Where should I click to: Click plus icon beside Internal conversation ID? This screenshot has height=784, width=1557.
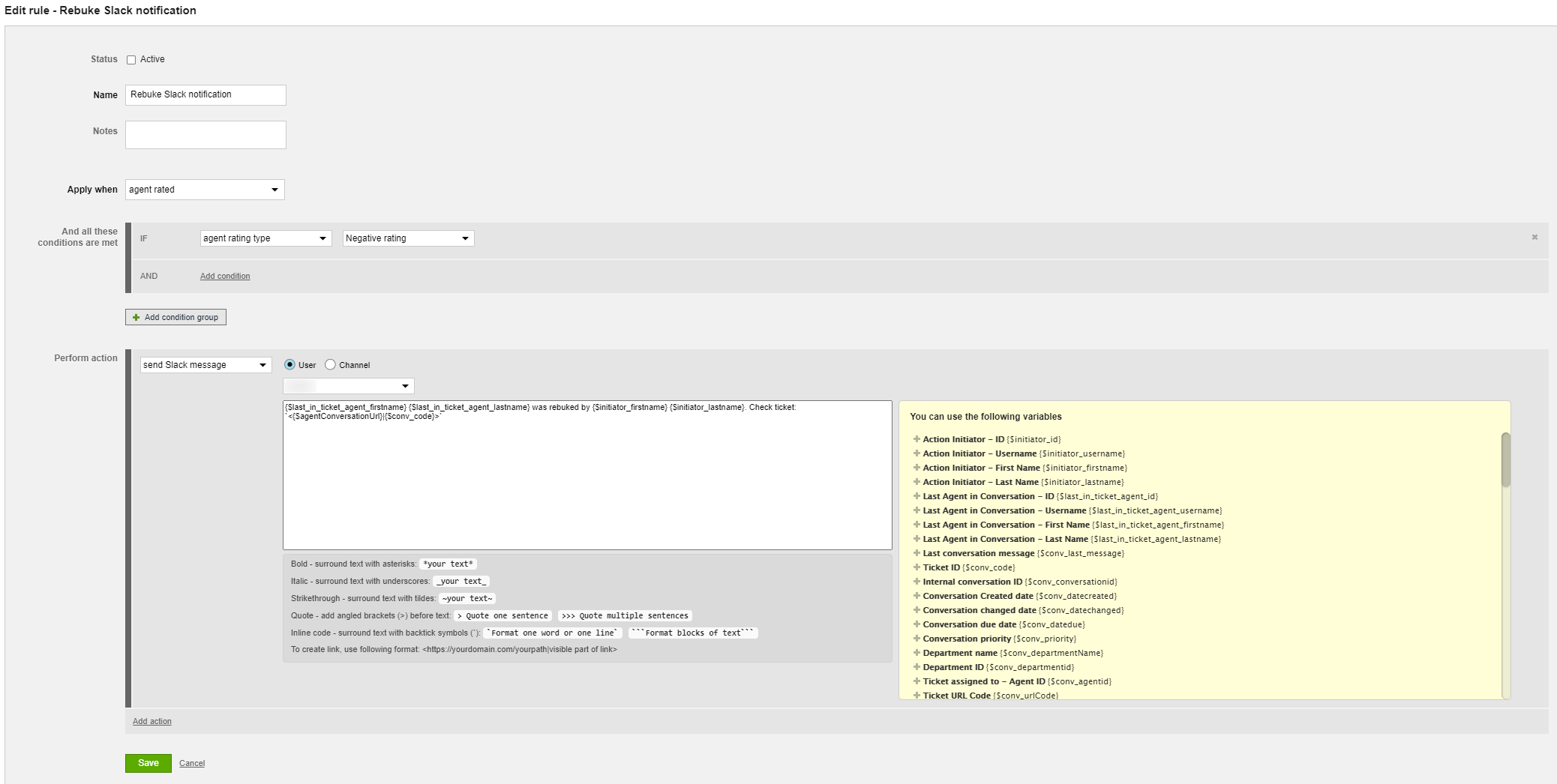tap(916, 582)
